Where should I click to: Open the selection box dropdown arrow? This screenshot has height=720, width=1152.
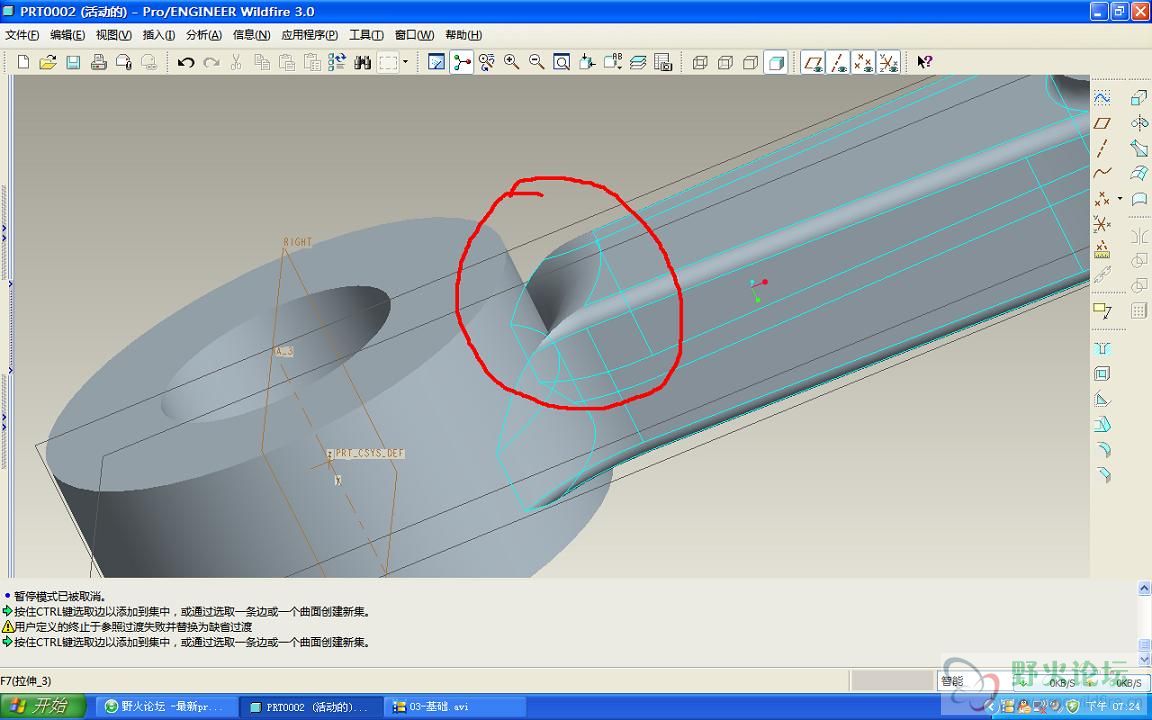(405, 62)
